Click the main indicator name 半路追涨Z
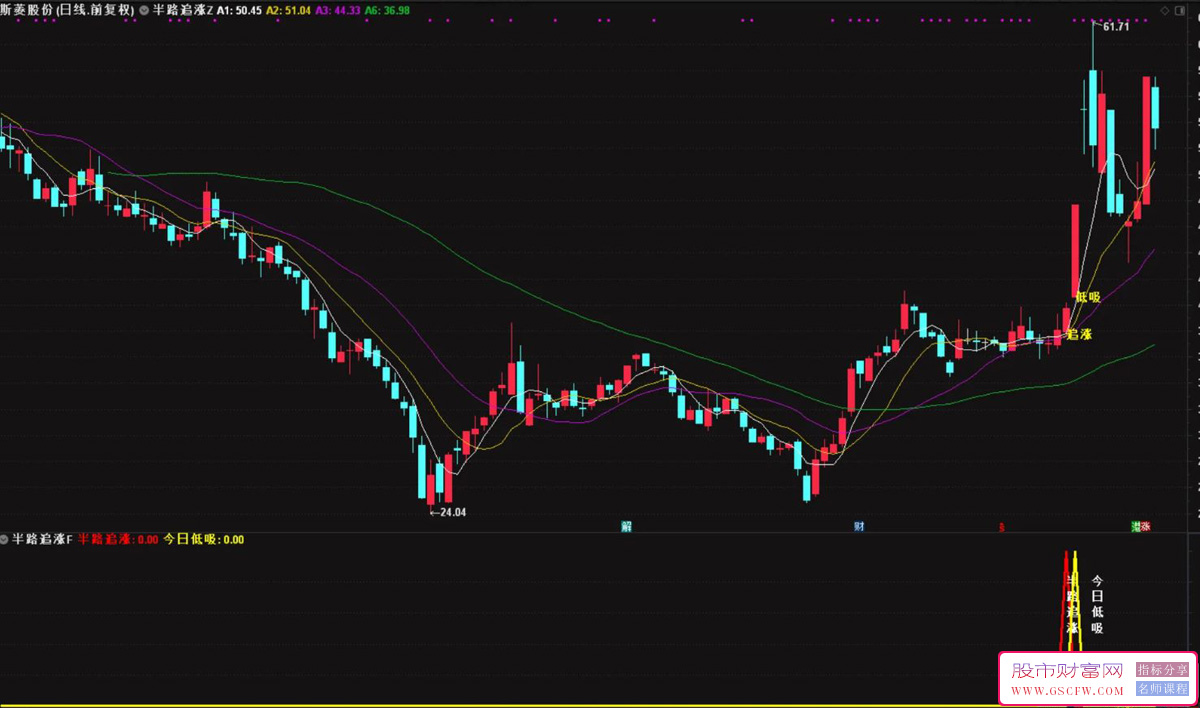Screen dimensions: 1200x708 click(x=183, y=10)
